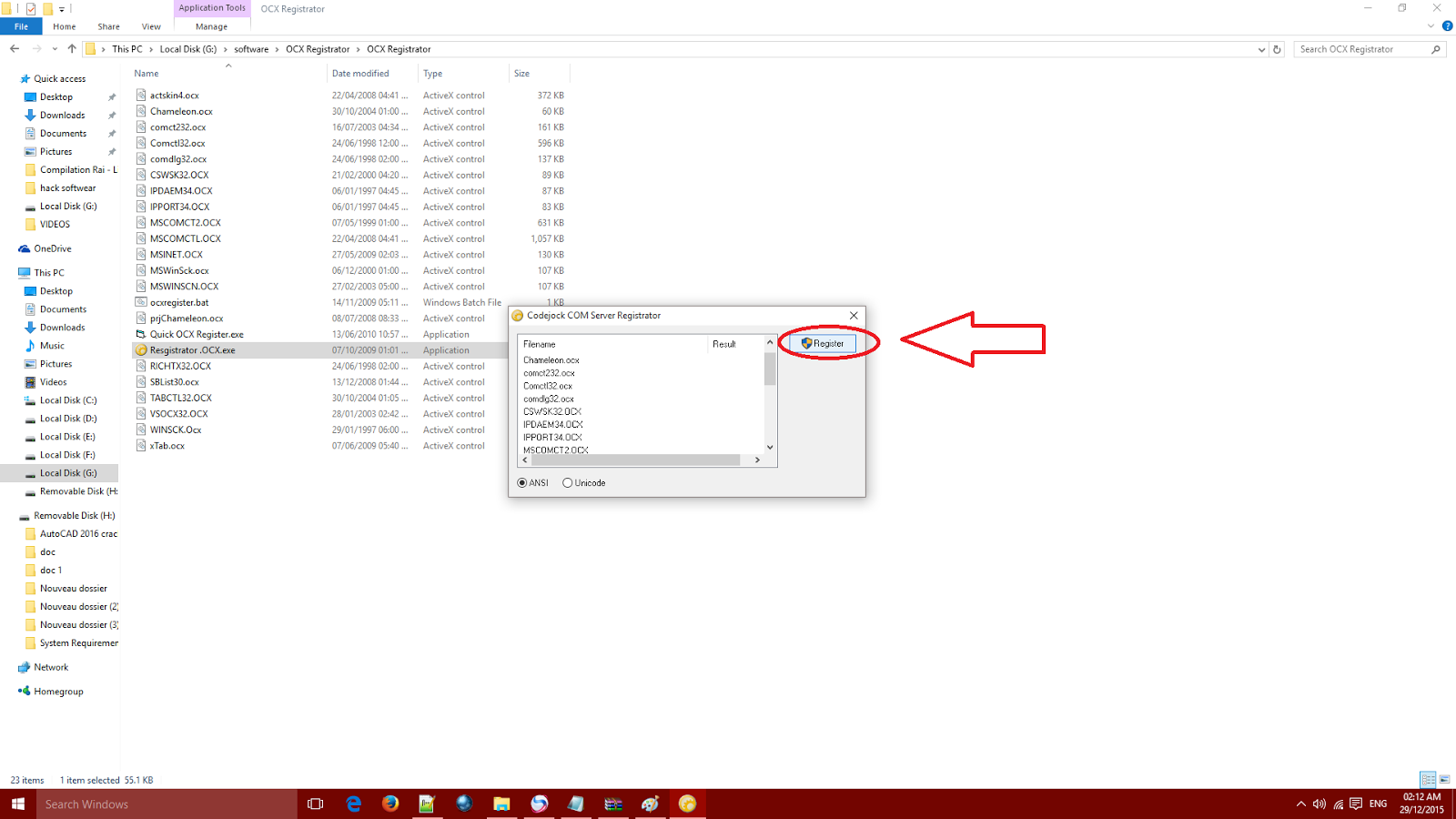This screenshot has height=819, width=1456.
Task: Click the dialog list's horizontal scrollbar right arrow
Action: 757,460
